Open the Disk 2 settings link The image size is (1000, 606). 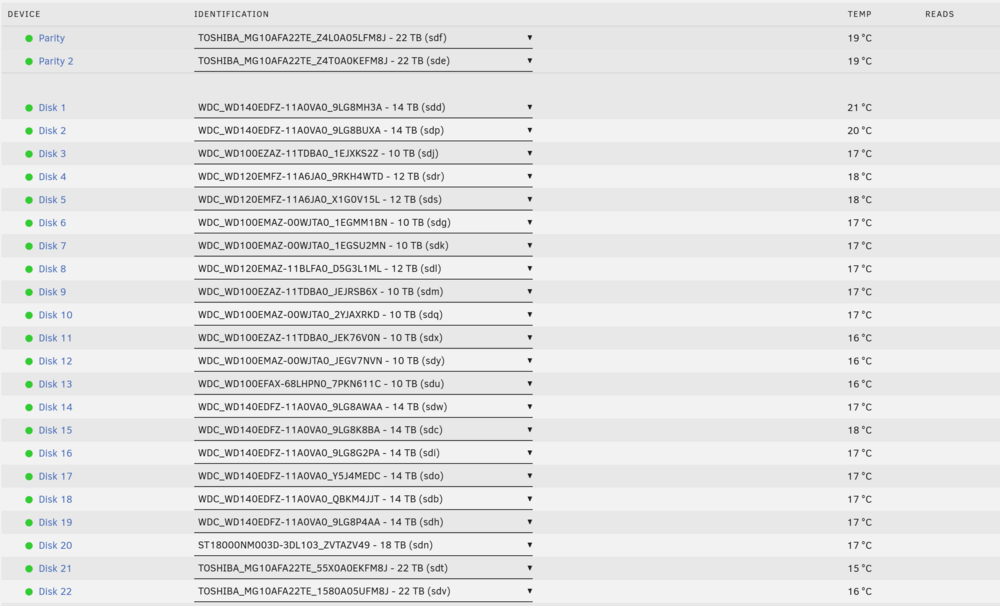click(x=52, y=131)
